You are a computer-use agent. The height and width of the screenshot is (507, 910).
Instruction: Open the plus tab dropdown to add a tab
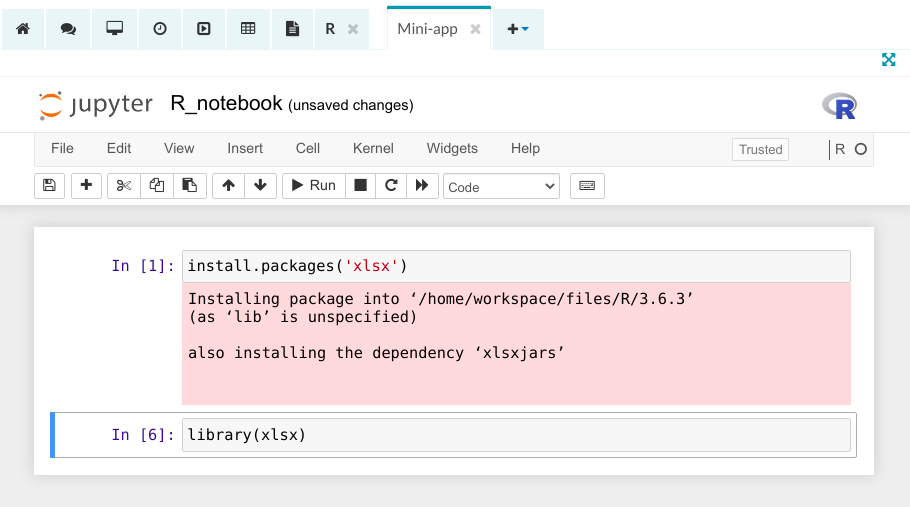pos(518,29)
